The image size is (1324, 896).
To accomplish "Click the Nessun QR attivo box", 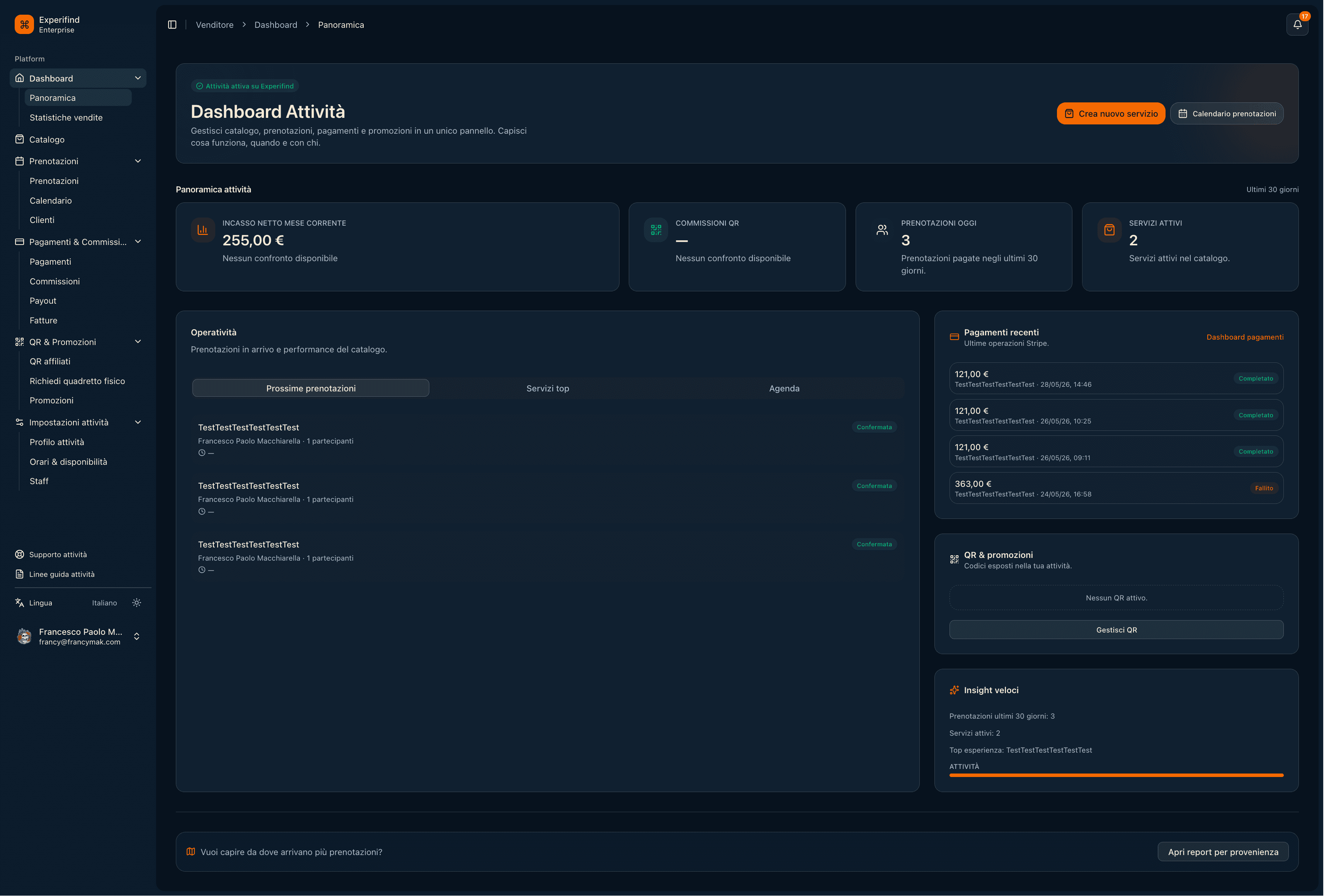I will click(1116, 597).
